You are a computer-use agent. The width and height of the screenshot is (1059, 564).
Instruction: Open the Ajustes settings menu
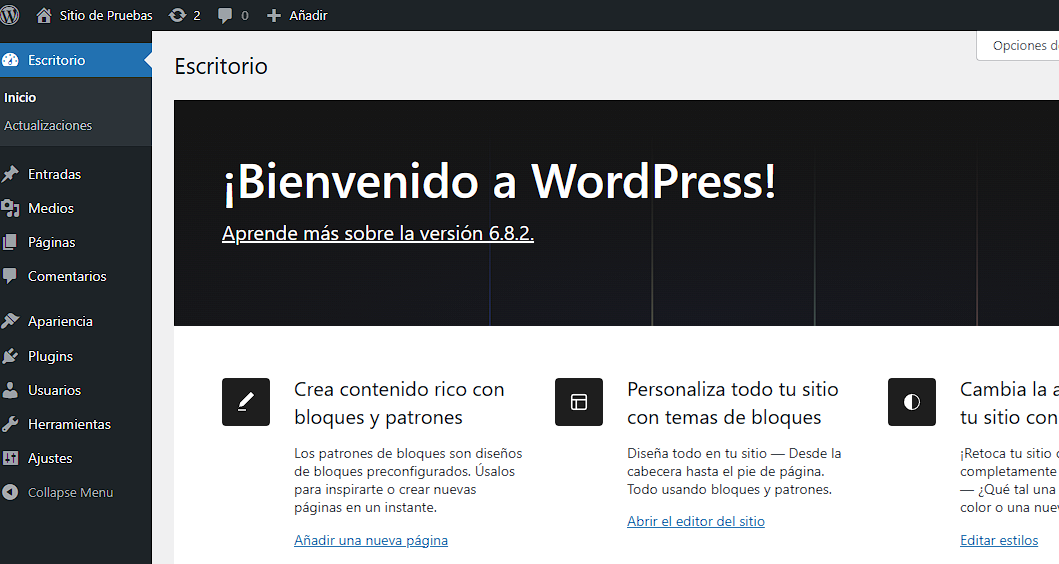pos(50,458)
